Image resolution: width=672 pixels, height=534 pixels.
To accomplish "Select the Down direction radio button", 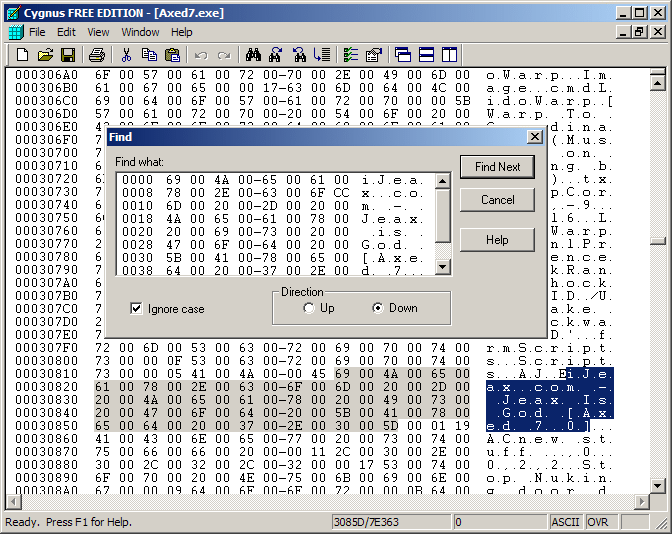I will pos(378,308).
